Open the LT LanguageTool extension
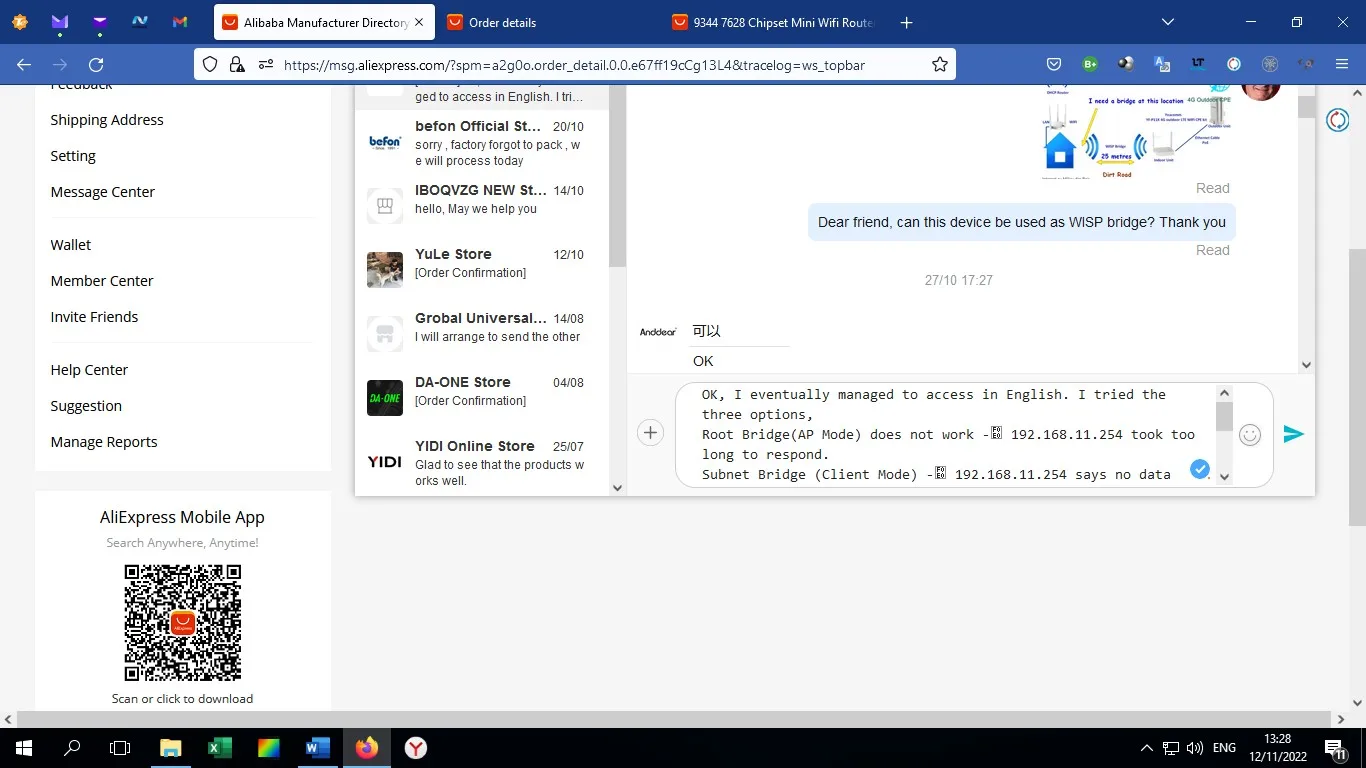 [1198, 64]
